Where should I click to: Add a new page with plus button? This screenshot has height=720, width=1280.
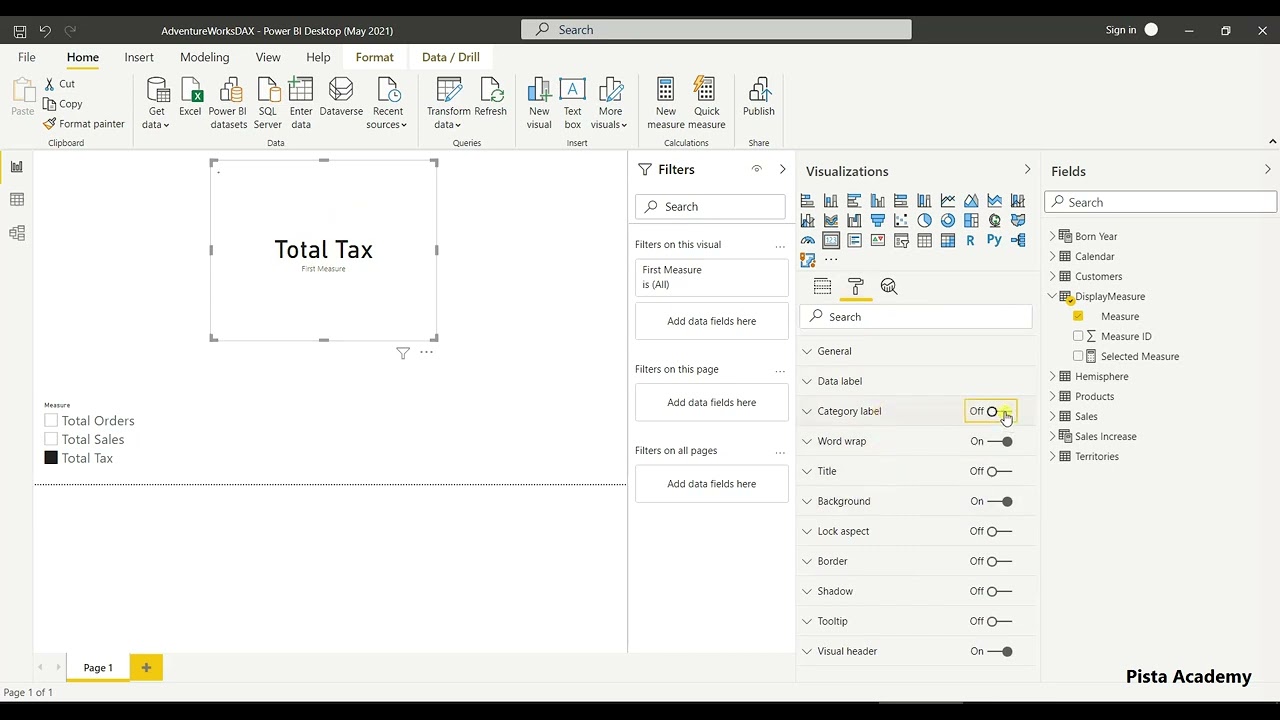pyautogui.click(x=146, y=667)
